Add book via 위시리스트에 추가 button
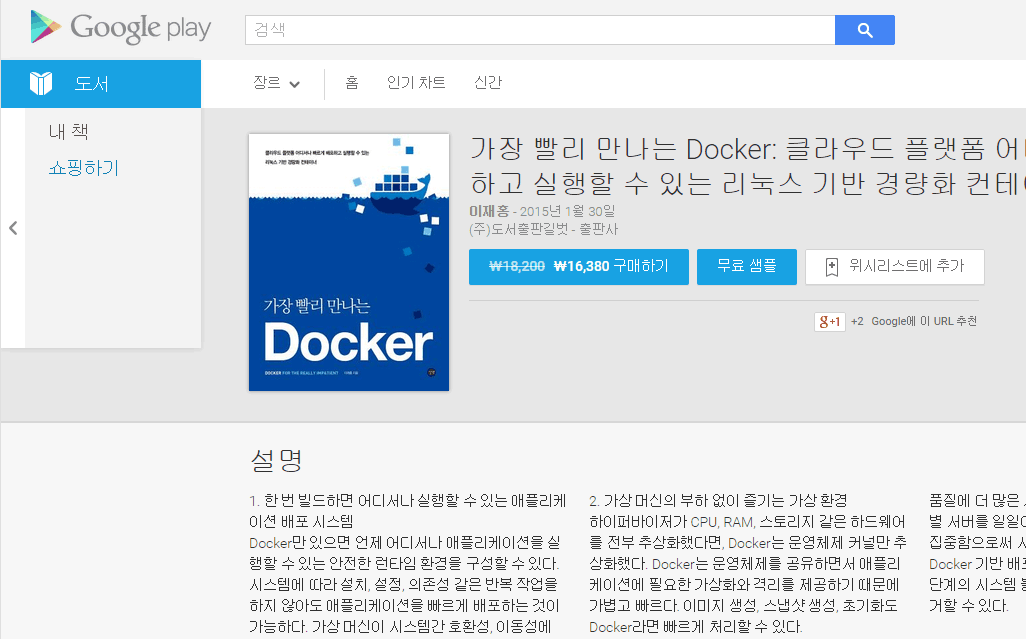The width and height of the screenshot is (1026, 639). click(x=894, y=267)
